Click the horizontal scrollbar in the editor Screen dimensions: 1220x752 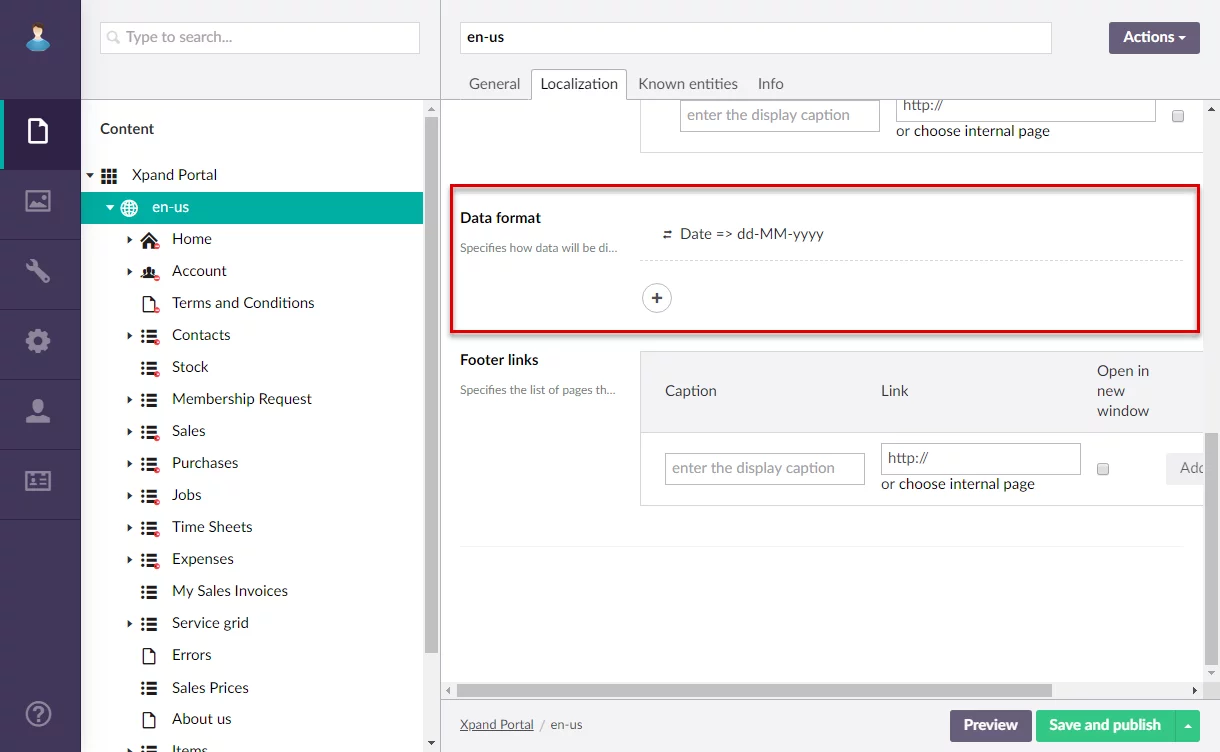(754, 690)
